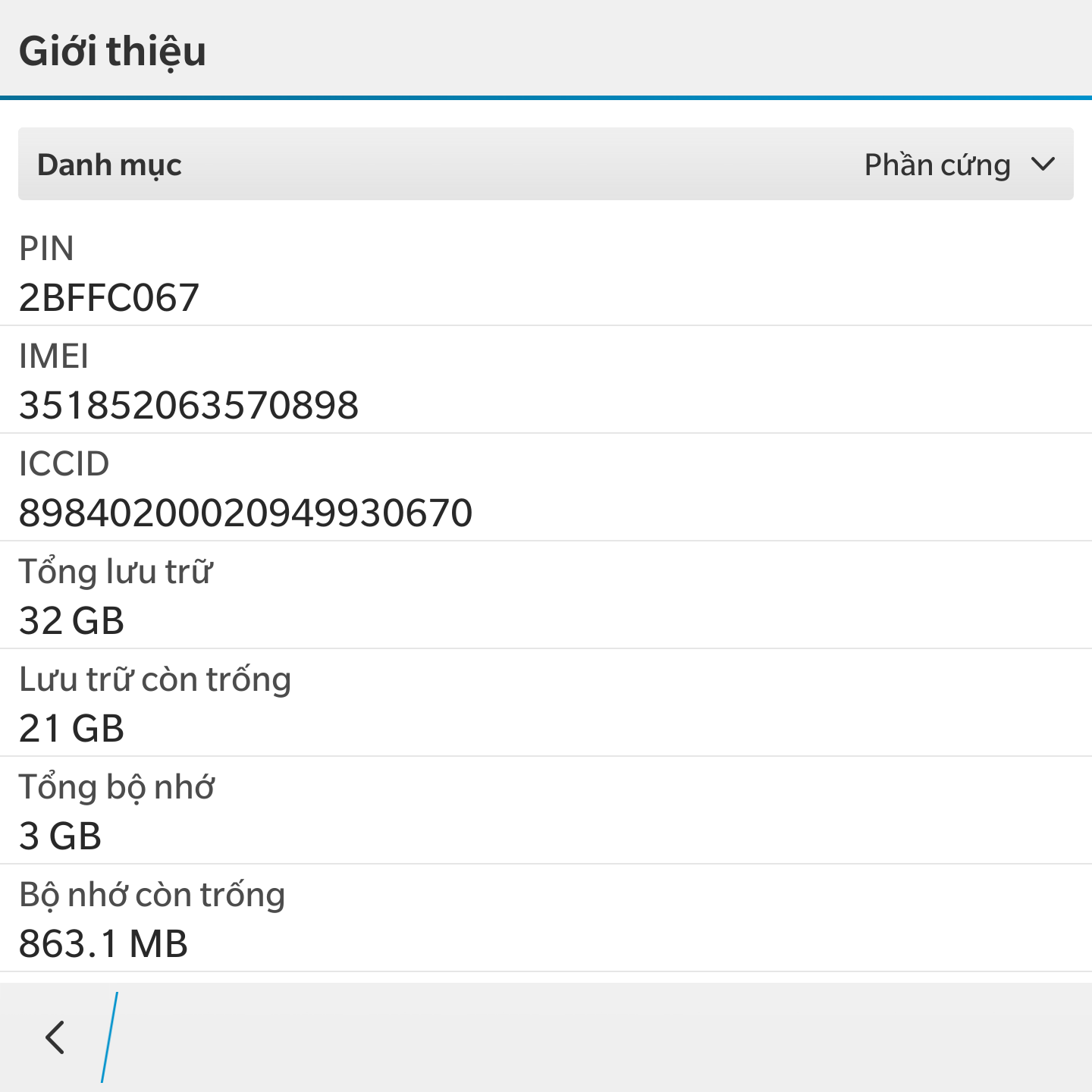
Task: Click the 3 GB total memory value
Action: [x=60, y=836]
